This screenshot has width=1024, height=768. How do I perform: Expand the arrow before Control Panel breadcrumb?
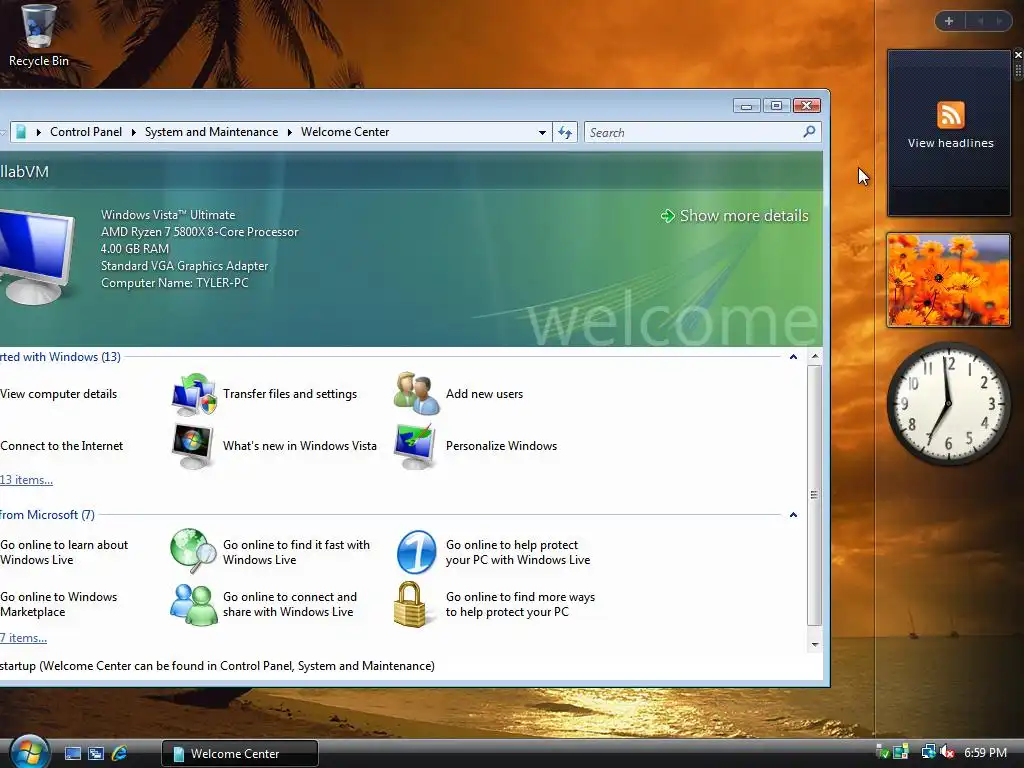[x=39, y=132]
